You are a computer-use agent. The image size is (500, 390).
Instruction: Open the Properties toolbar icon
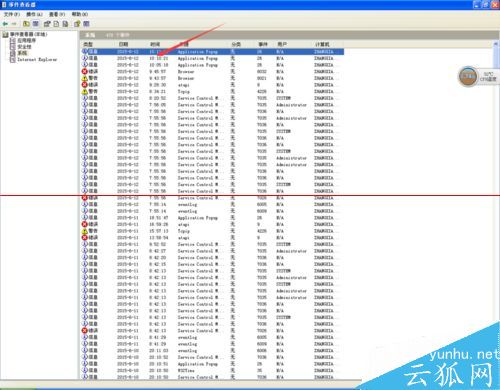[x=47, y=24]
